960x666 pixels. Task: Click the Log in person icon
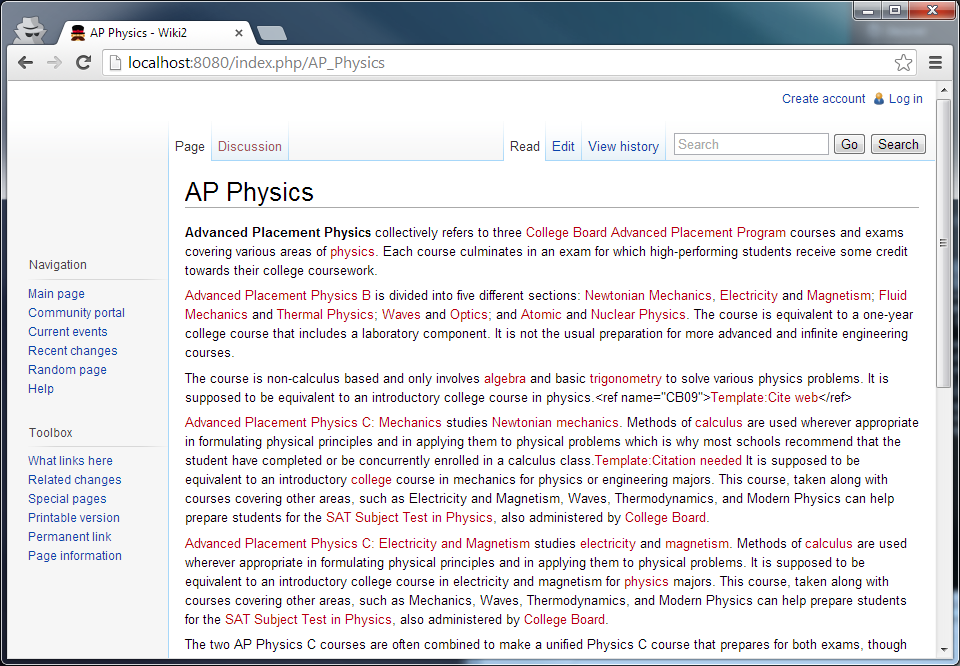click(877, 98)
